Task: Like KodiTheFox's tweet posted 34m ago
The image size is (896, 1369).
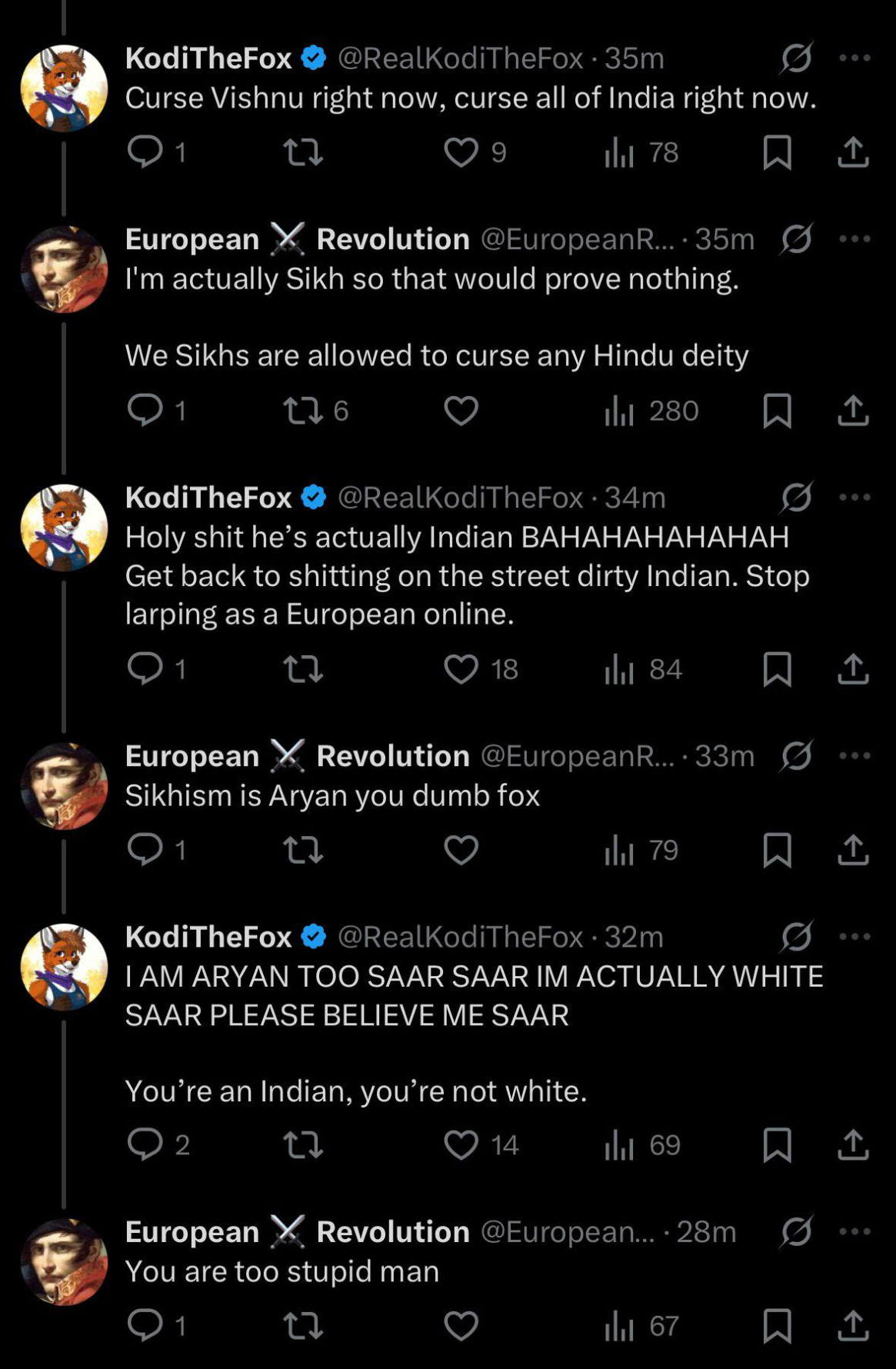Action: 461,668
